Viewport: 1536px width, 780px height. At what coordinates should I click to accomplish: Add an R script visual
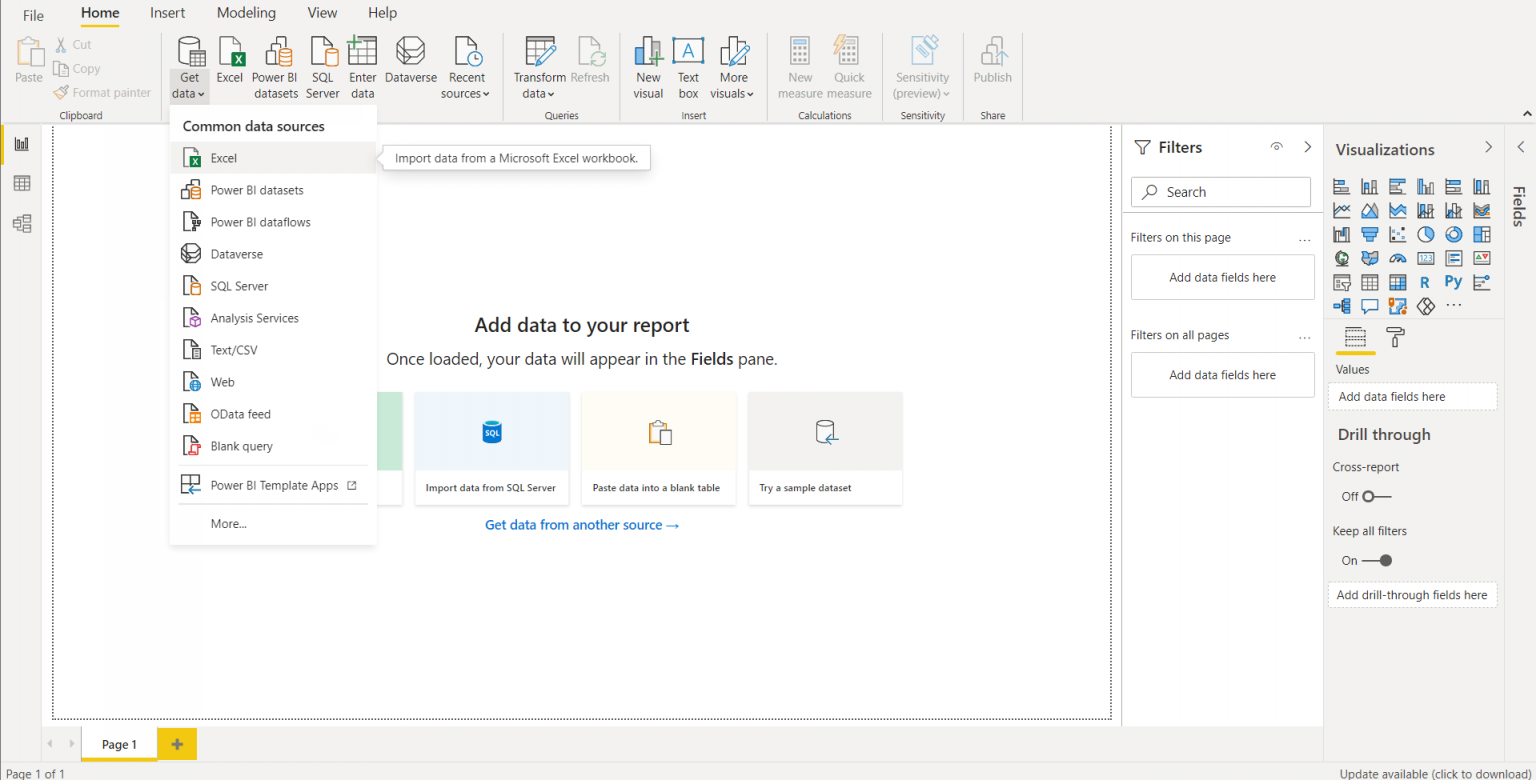(1425, 281)
